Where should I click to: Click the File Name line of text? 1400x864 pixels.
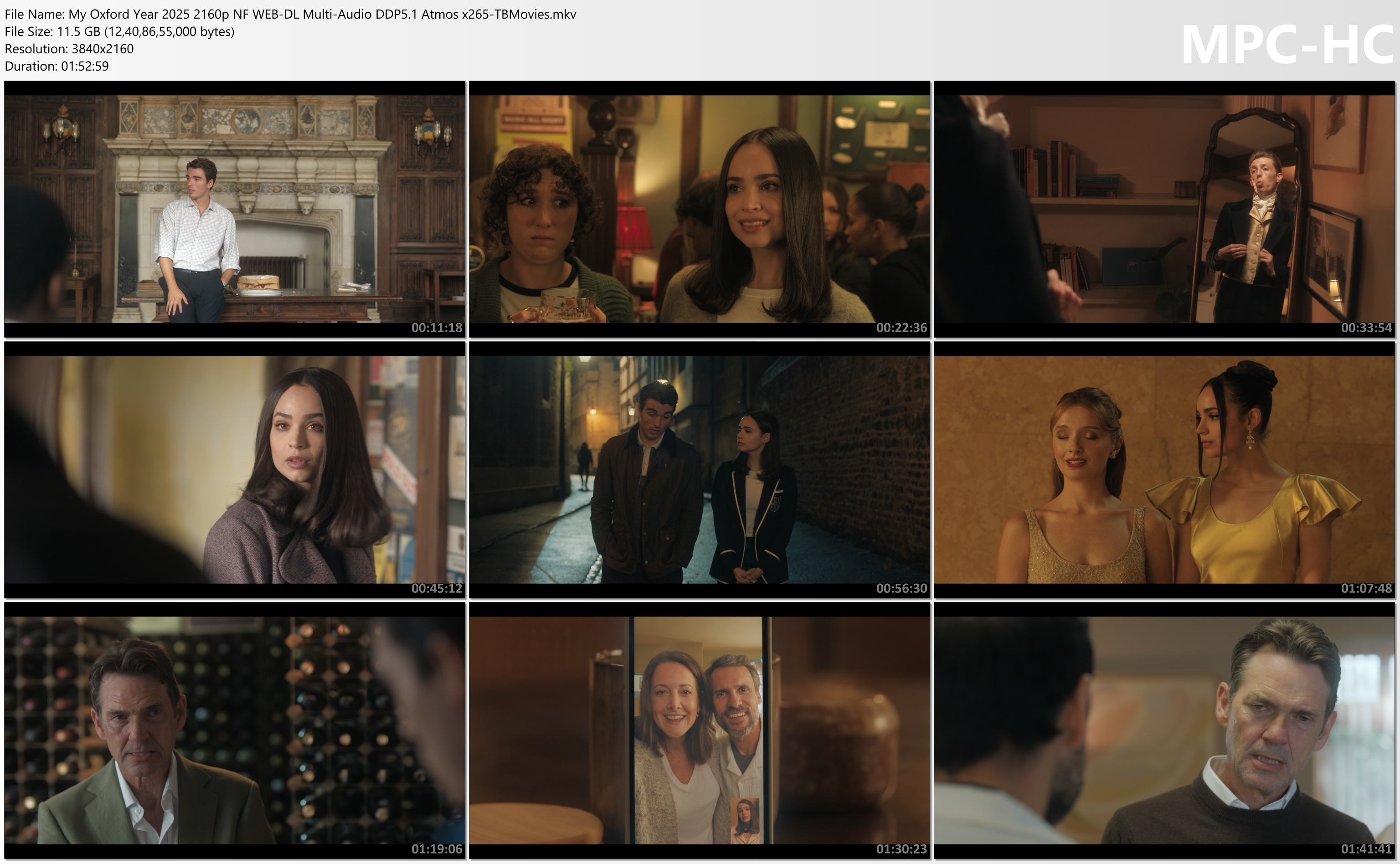click(290, 14)
